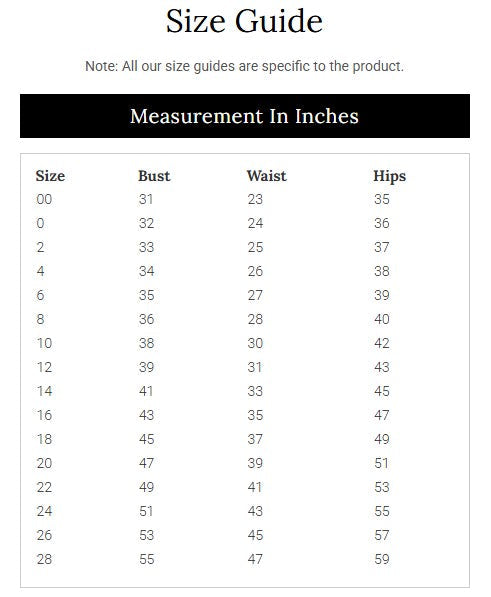This screenshot has width=491, height=597.
Task: Select the Hips column header
Action: (x=389, y=176)
